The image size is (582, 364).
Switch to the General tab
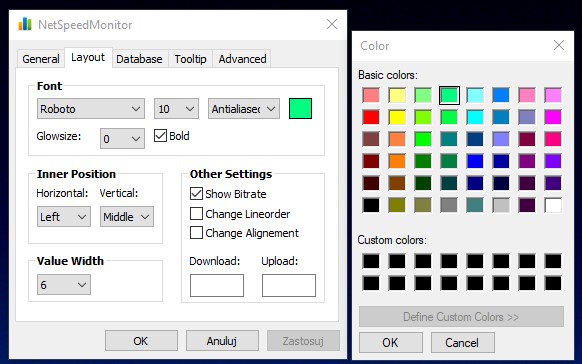(x=41, y=59)
